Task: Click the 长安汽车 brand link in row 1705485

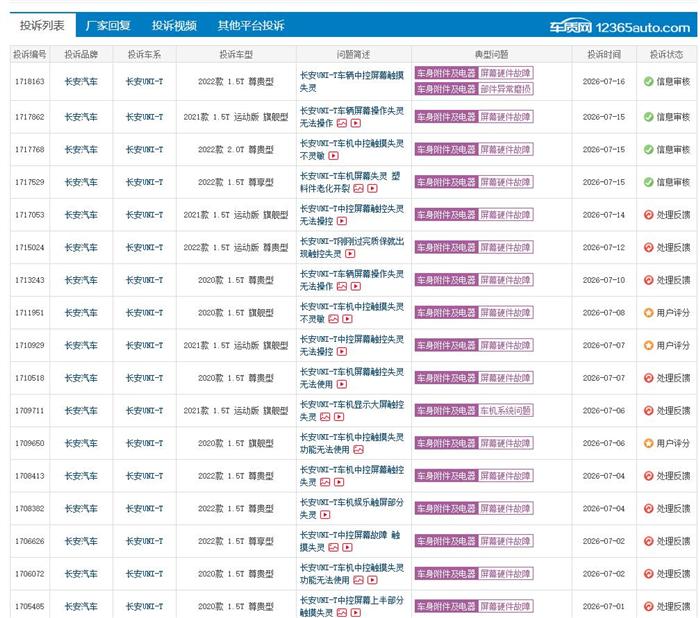Action: click(x=81, y=606)
